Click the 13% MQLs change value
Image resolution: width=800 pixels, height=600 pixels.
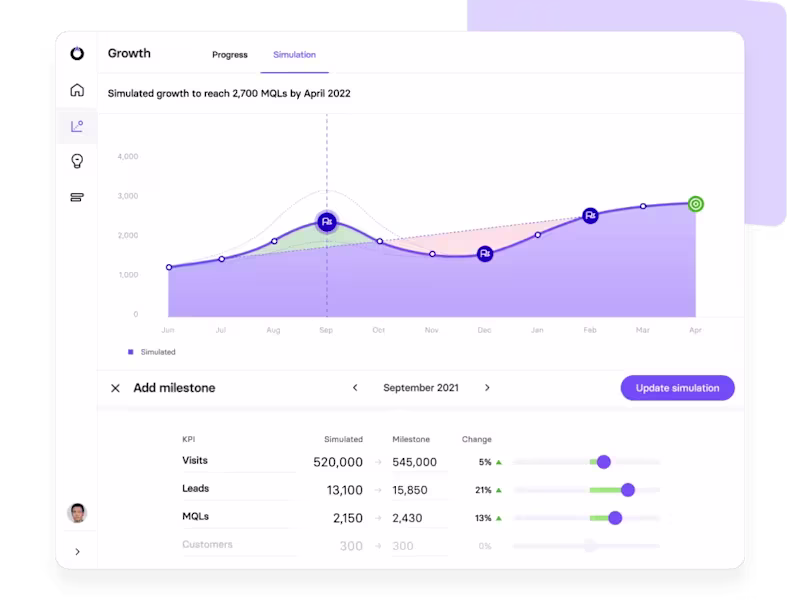[483, 518]
